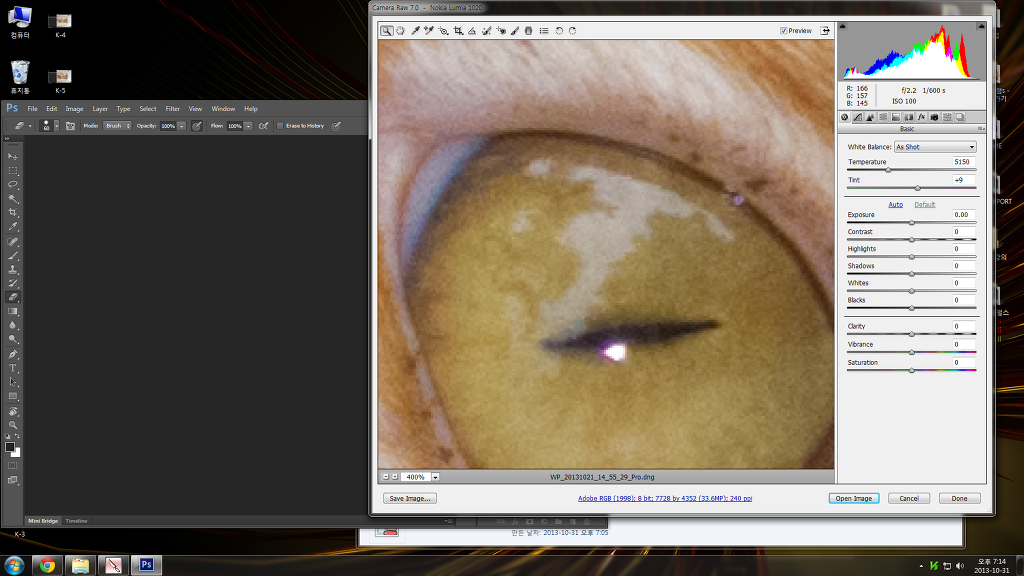Click the Open Image button

(853, 498)
